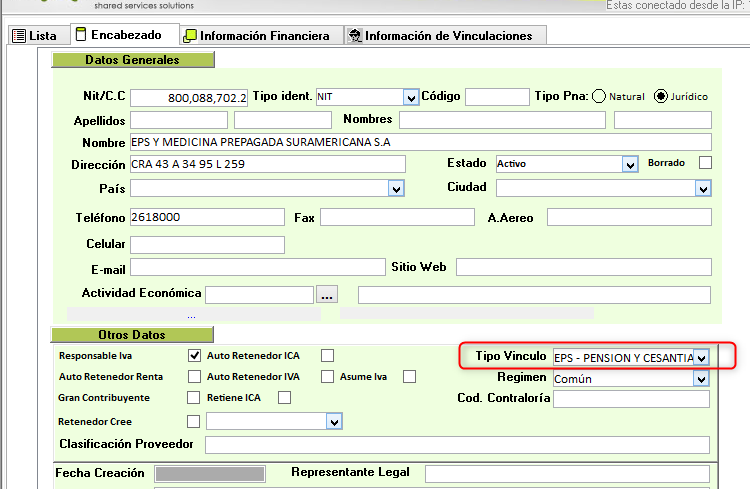The height and width of the screenshot is (489, 750).
Task: Select the Natural person type radio
Action: pos(600,96)
